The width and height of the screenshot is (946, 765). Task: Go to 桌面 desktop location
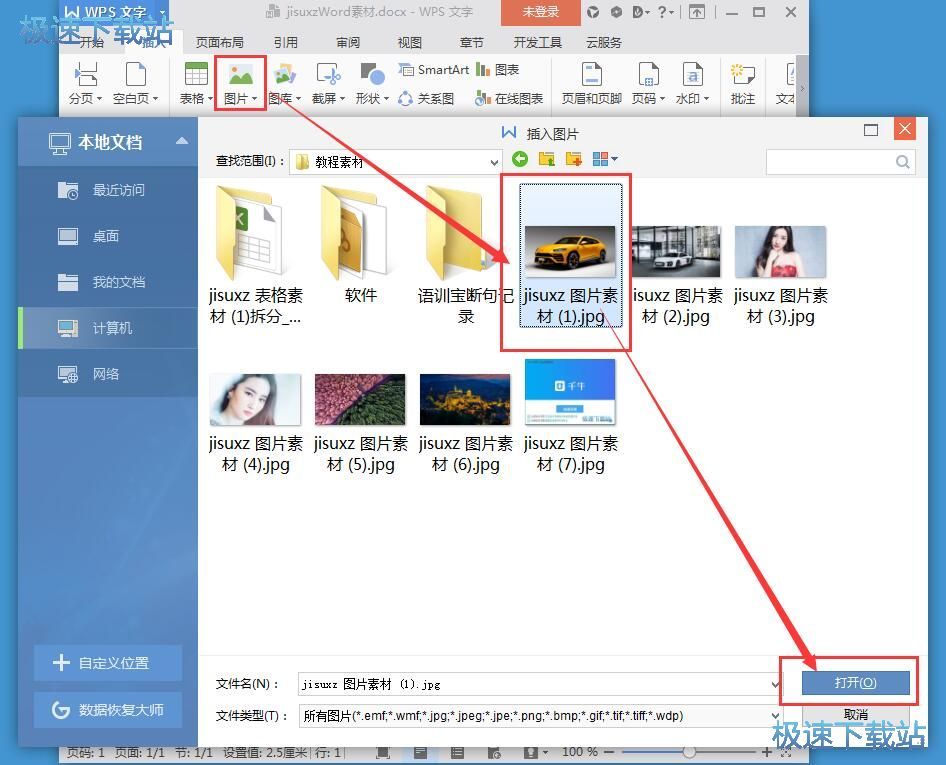[x=107, y=236]
